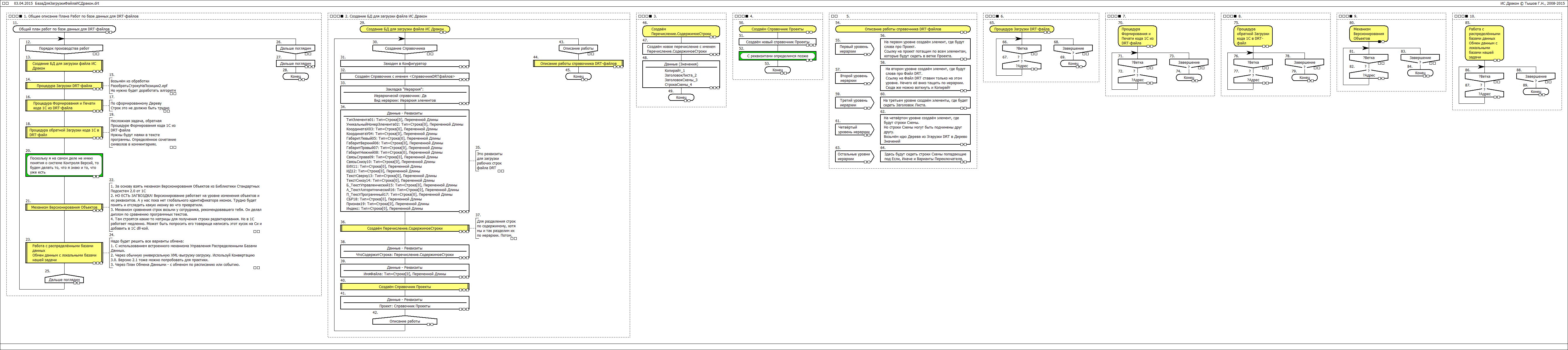Select yellow title node 65 'Процедура Загрузки DRT-файла'
This screenshot has width=1568, height=350.
pos(1022,29)
